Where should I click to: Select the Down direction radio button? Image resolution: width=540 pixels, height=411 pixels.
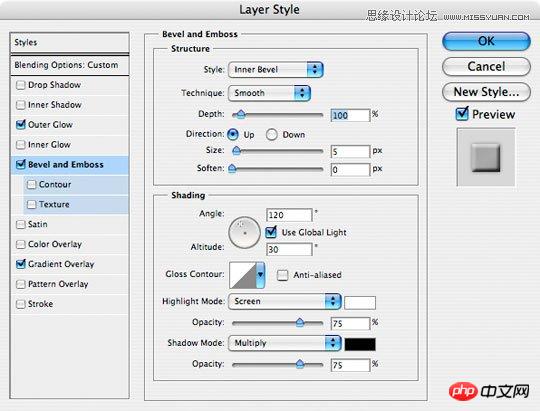(x=271, y=135)
